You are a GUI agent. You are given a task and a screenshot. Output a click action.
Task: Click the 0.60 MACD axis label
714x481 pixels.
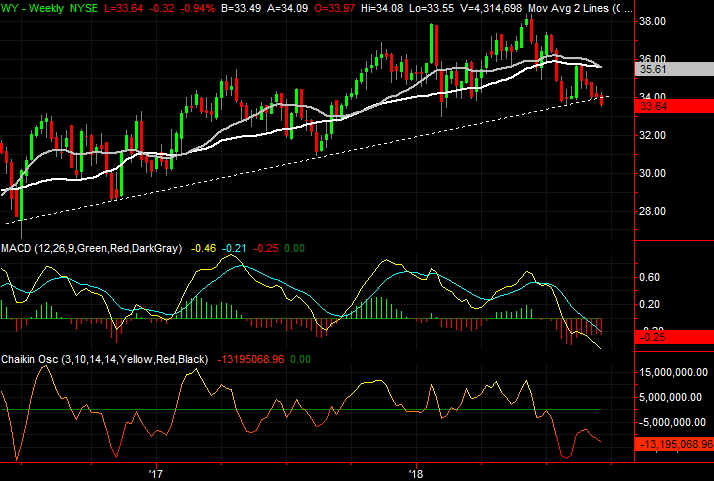coord(649,277)
